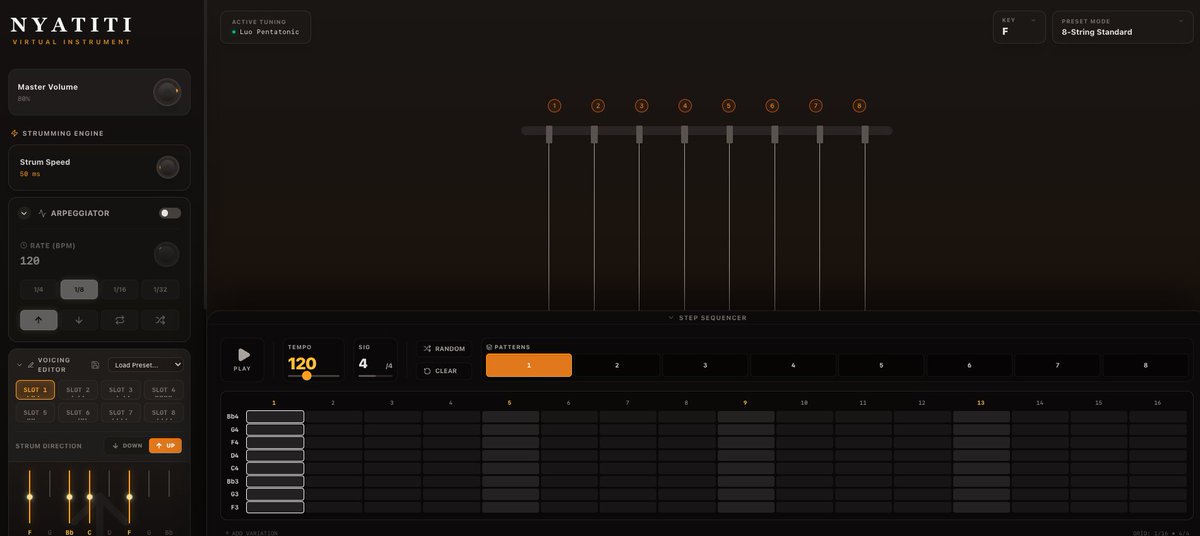This screenshot has width=1200, height=536.
Task: Switch to pattern 5
Action: click(881, 365)
